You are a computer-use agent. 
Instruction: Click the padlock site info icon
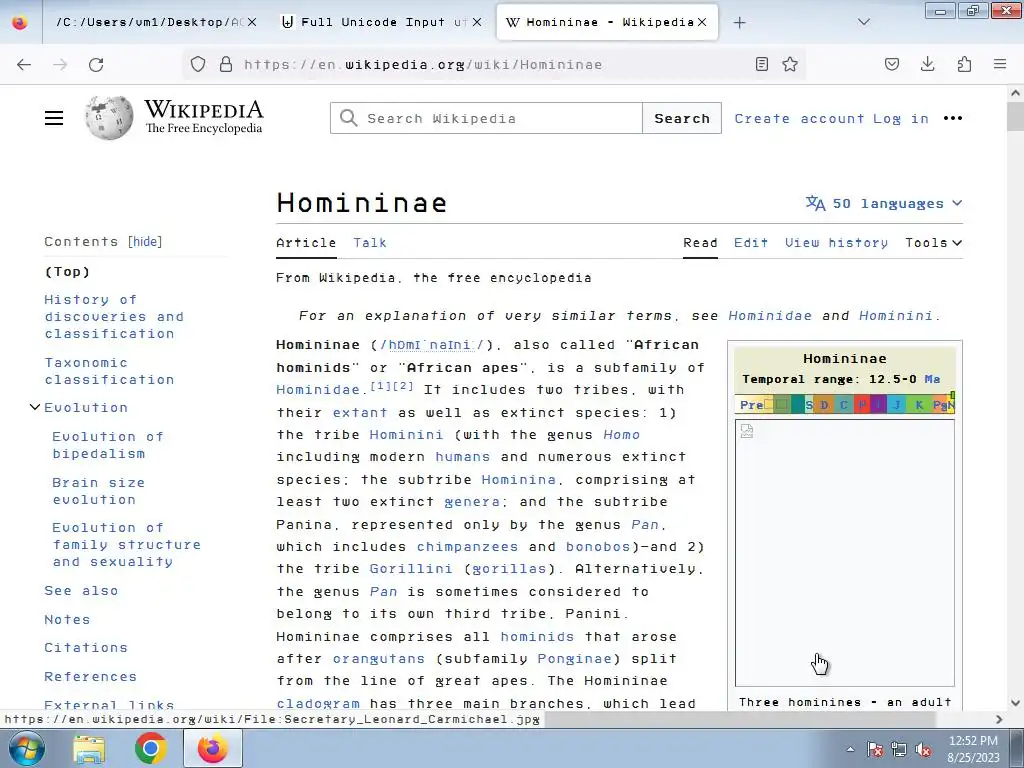click(226, 64)
